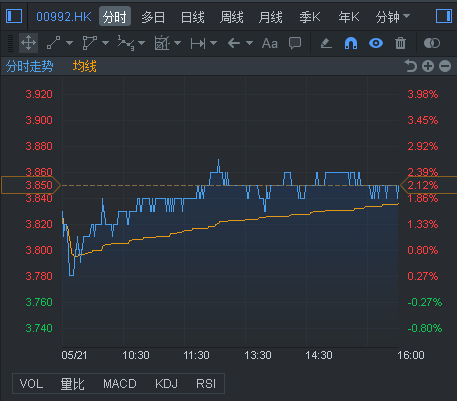The height and width of the screenshot is (401, 457).
Task: Click the 3.850 current price marker
Action: (x=31, y=185)
